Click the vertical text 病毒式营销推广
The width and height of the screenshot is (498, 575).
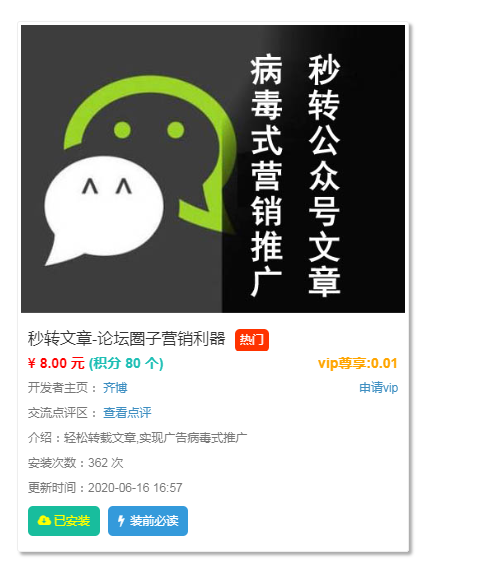[267, 175]
